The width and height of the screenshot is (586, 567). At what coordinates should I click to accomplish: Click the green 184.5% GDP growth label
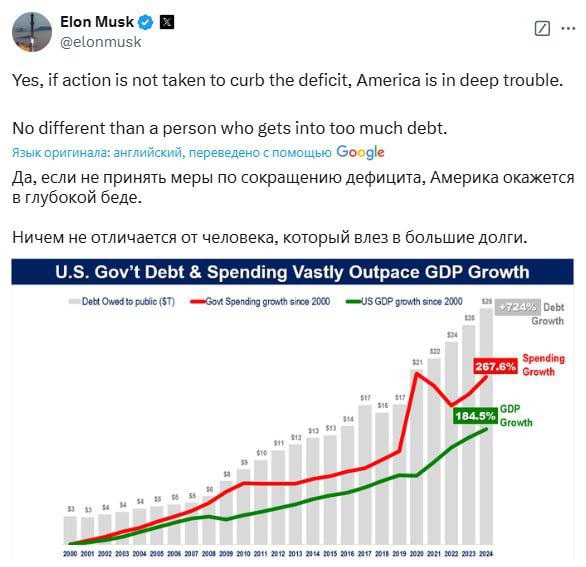475,416
